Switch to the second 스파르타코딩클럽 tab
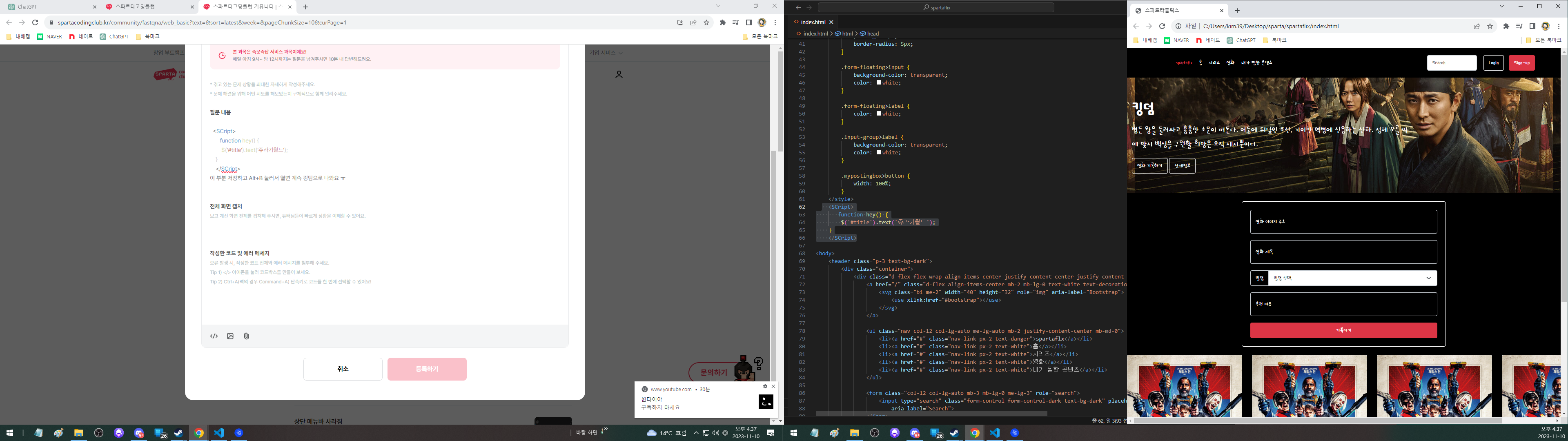The width and height of the screenshot is (1568, 441). pyautogui.click(x=149, y=7)
